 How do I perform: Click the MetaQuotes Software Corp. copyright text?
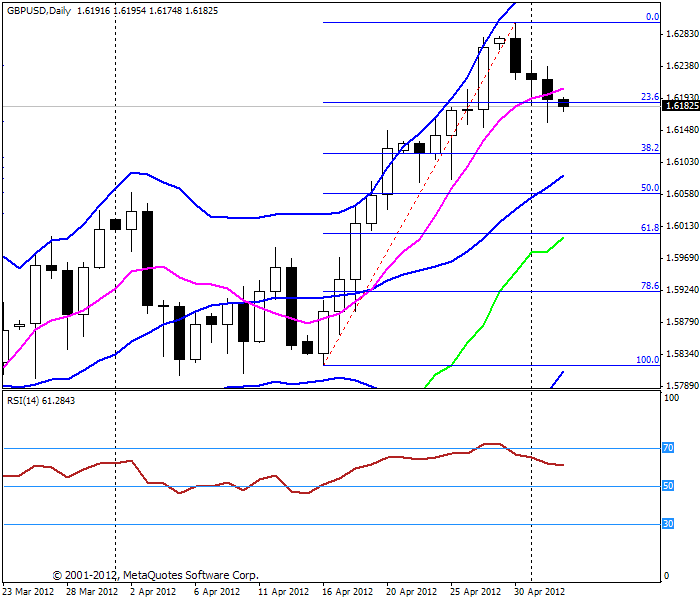155,575
